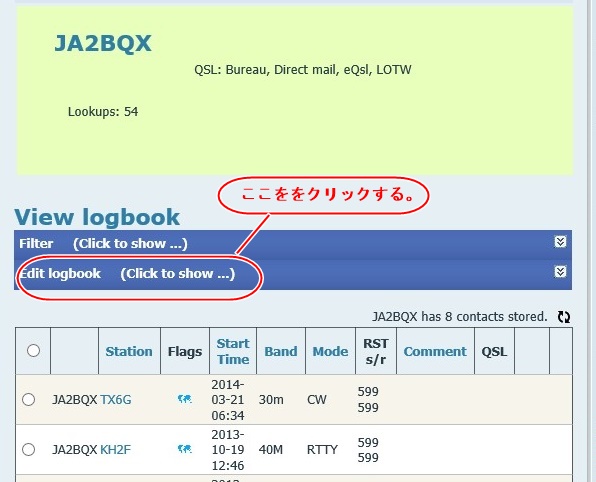Select the KH2F contact radio button
Viewport: 596px width, 482px height.
click(29, 450)
